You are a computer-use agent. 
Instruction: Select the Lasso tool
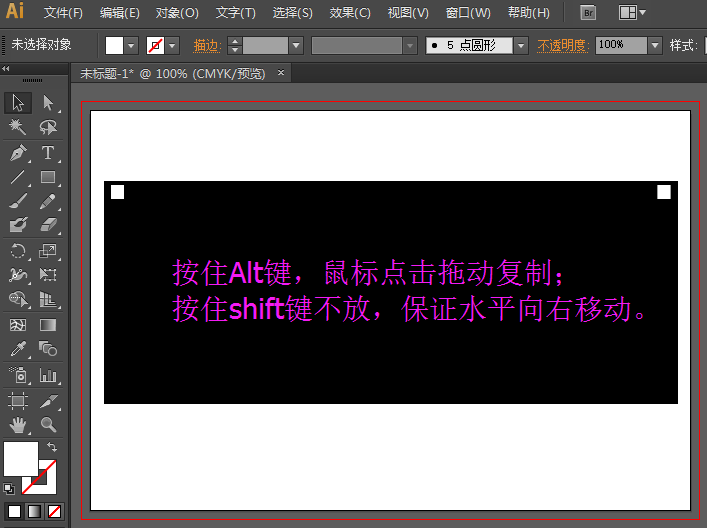click(48, 127)
